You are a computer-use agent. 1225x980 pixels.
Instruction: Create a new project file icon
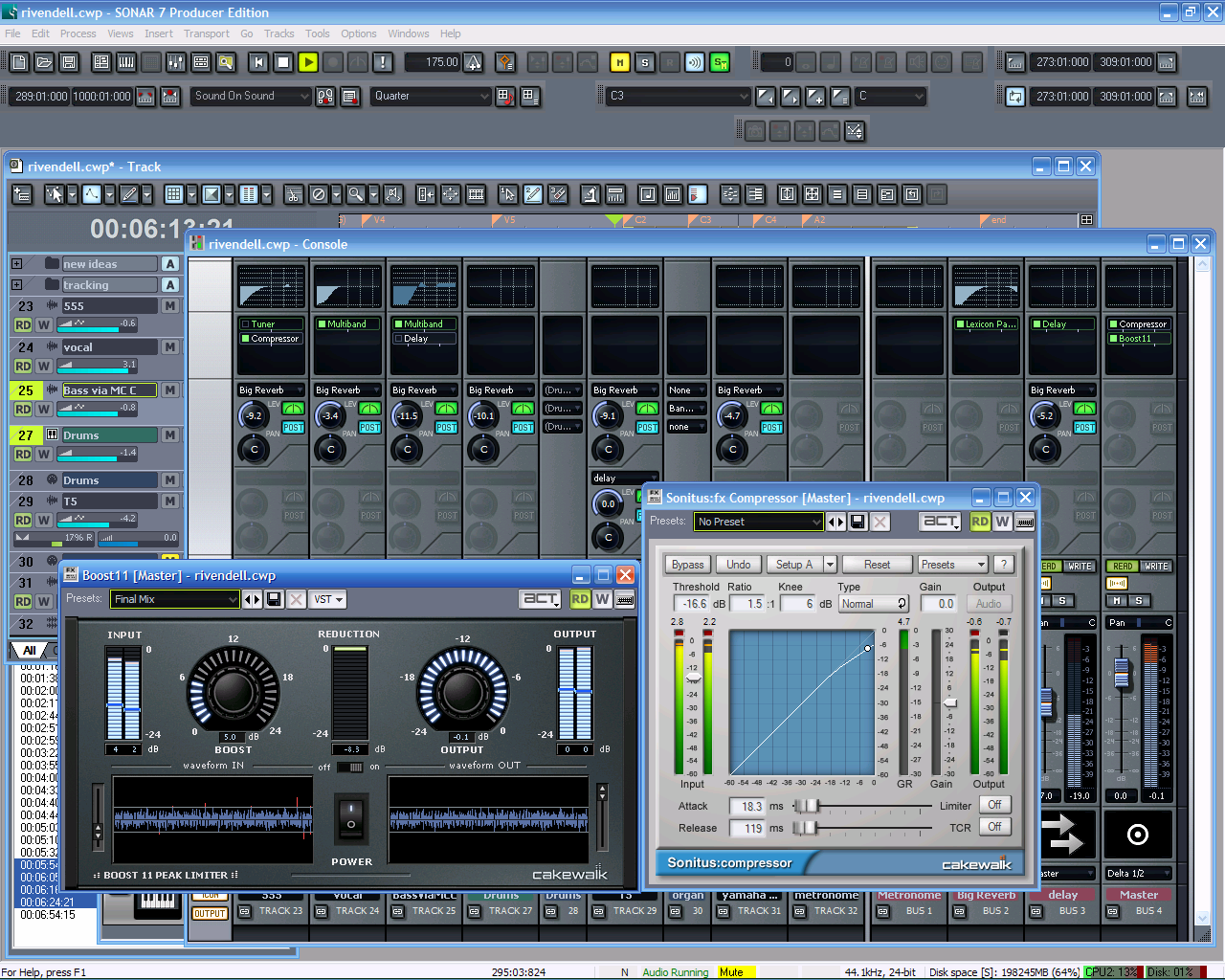19,62
